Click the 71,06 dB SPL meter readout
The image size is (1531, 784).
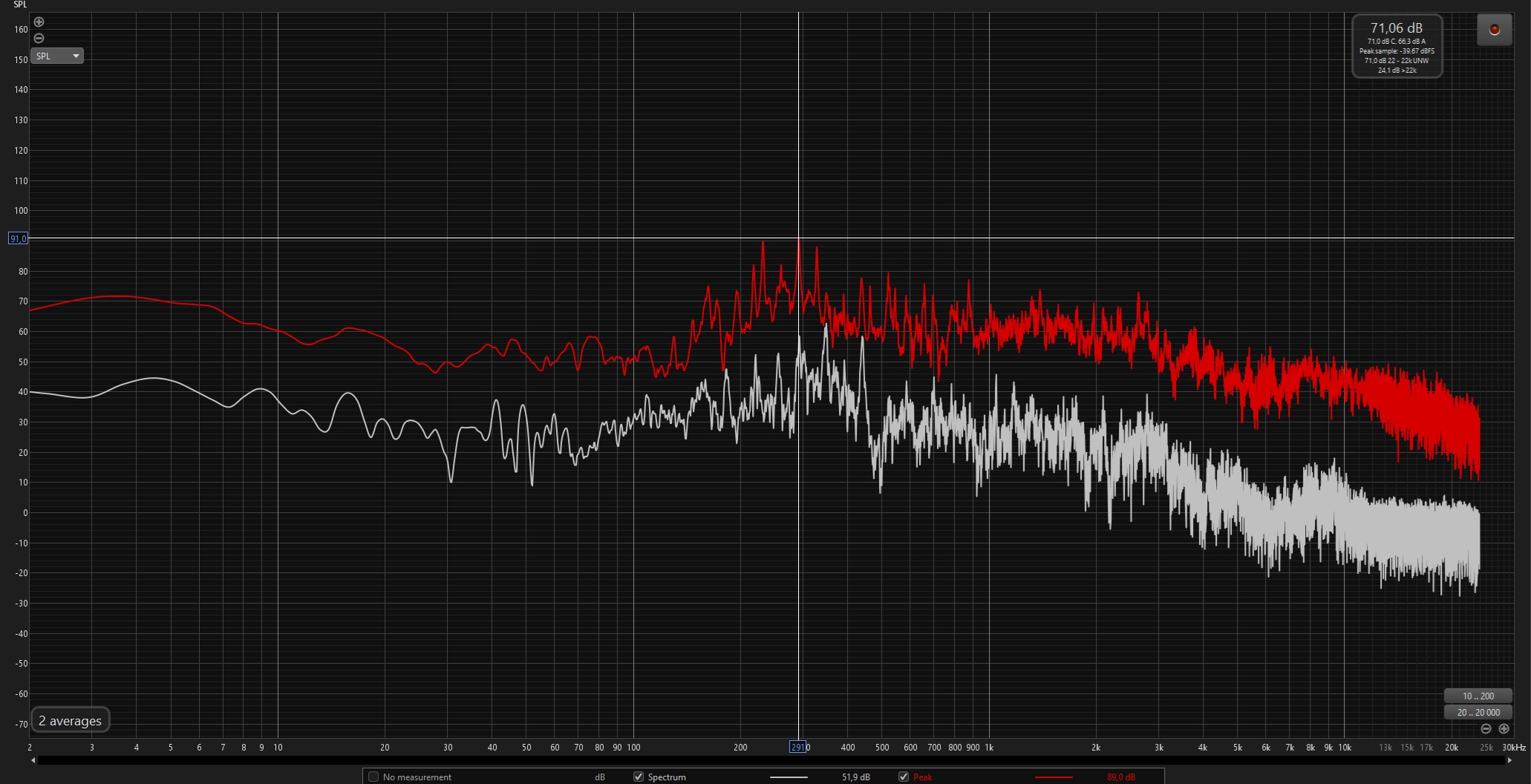pos(1397,28)
